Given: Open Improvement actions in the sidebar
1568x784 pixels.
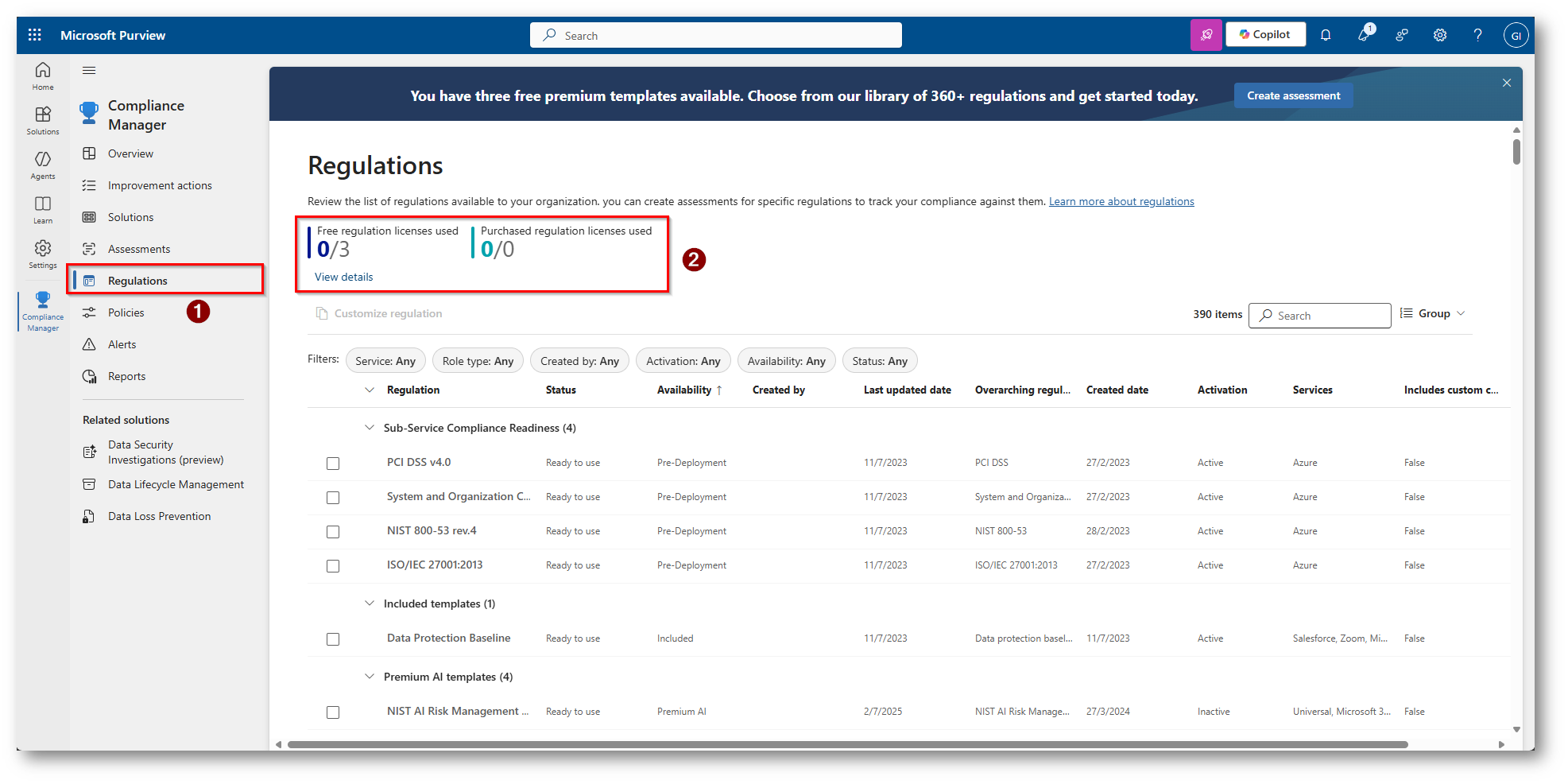Looking at the screenshot, I should point(160,185).
